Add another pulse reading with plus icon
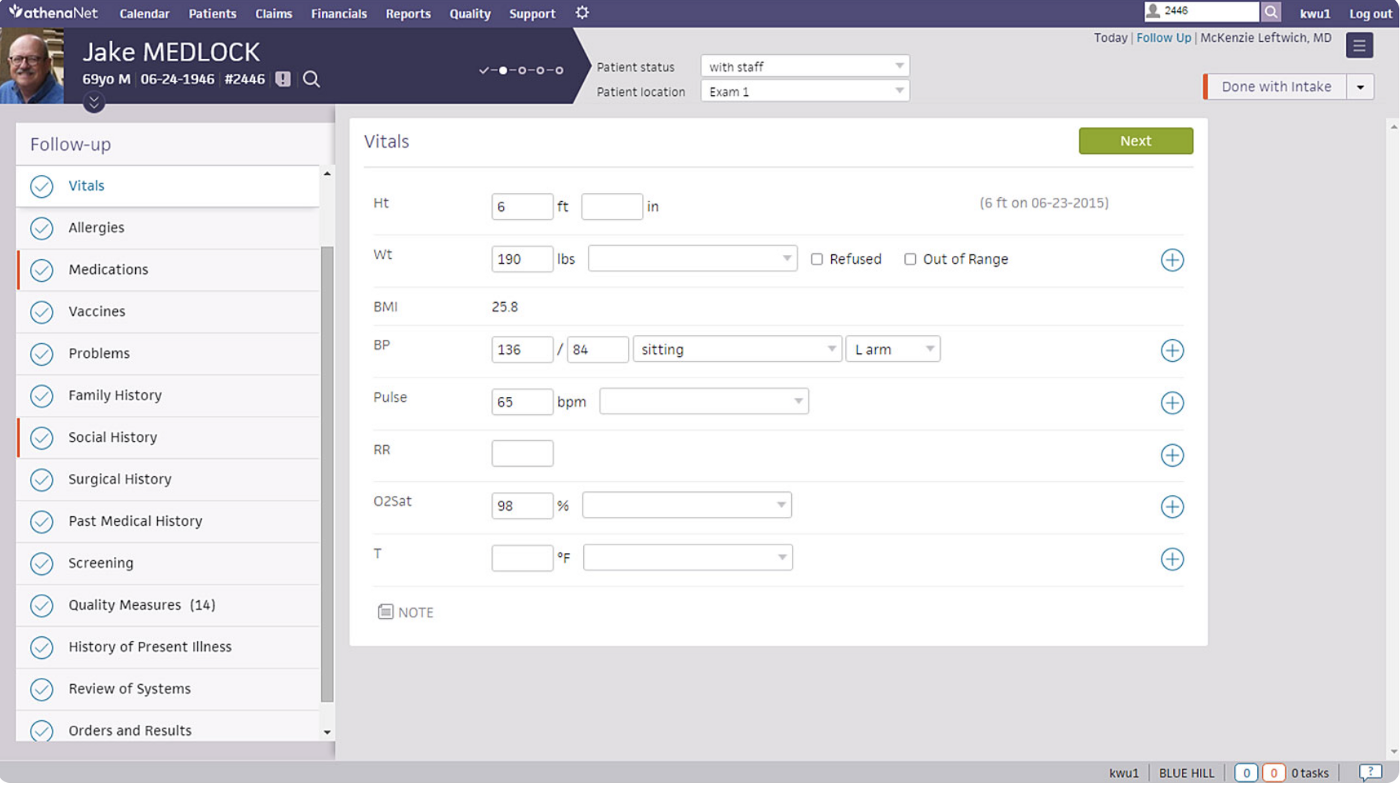1400x786 pixels. pos(1172,403)
